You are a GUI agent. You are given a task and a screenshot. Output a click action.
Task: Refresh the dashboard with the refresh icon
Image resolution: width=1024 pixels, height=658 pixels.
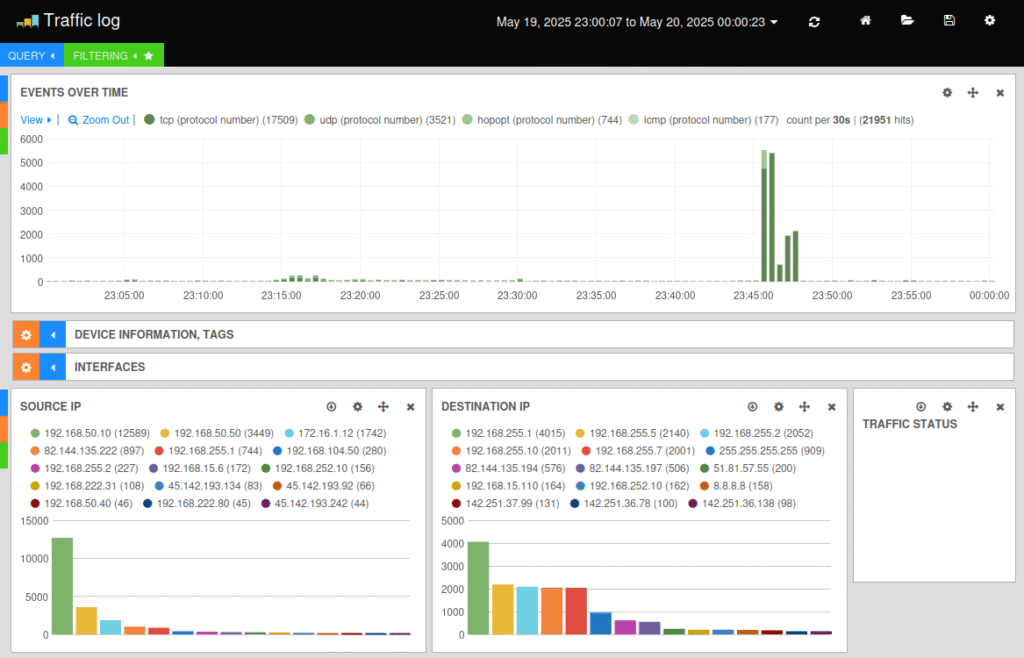pyautogui.click(x=814, y=22)
